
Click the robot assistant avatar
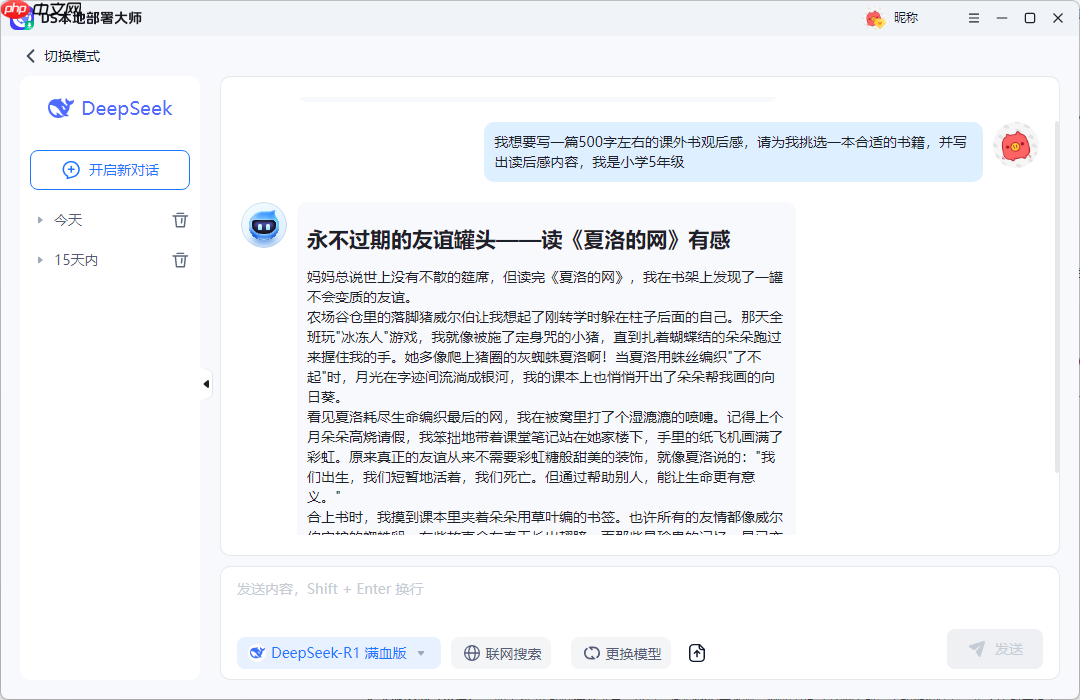(x=264, y=225)
